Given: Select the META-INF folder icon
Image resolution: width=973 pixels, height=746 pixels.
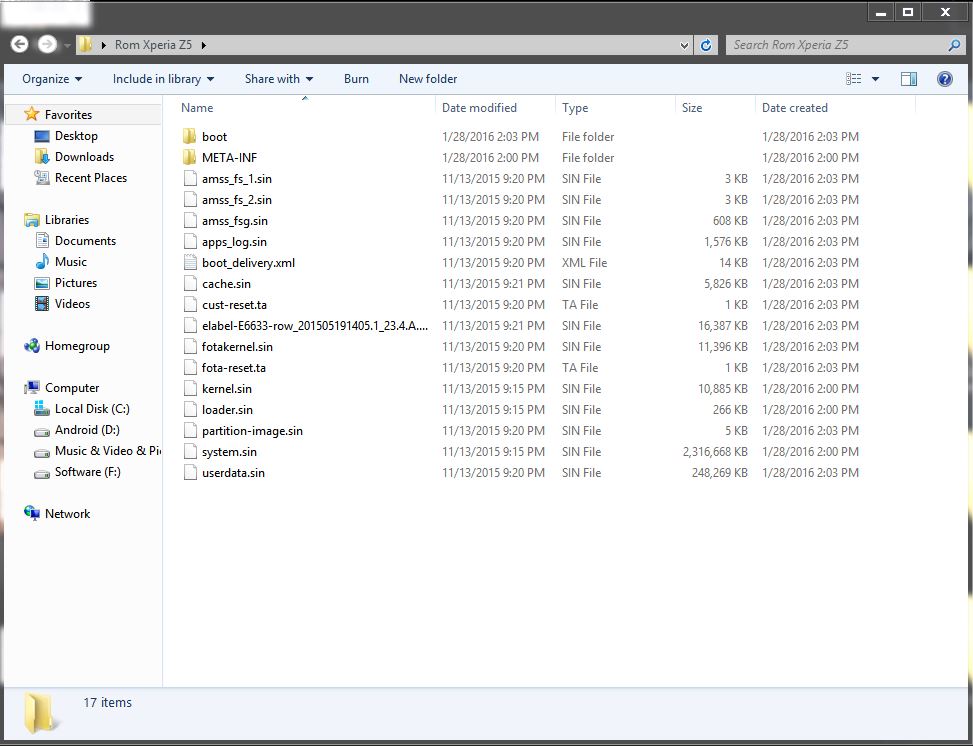Looking at the screenshot, I should coord(190,158).
